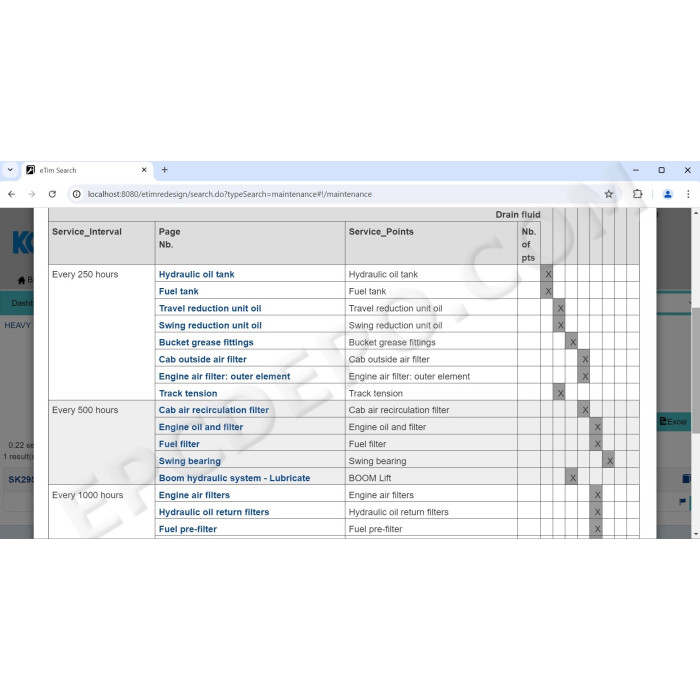Click the BOOM Lift service point cell

(431, 478)
